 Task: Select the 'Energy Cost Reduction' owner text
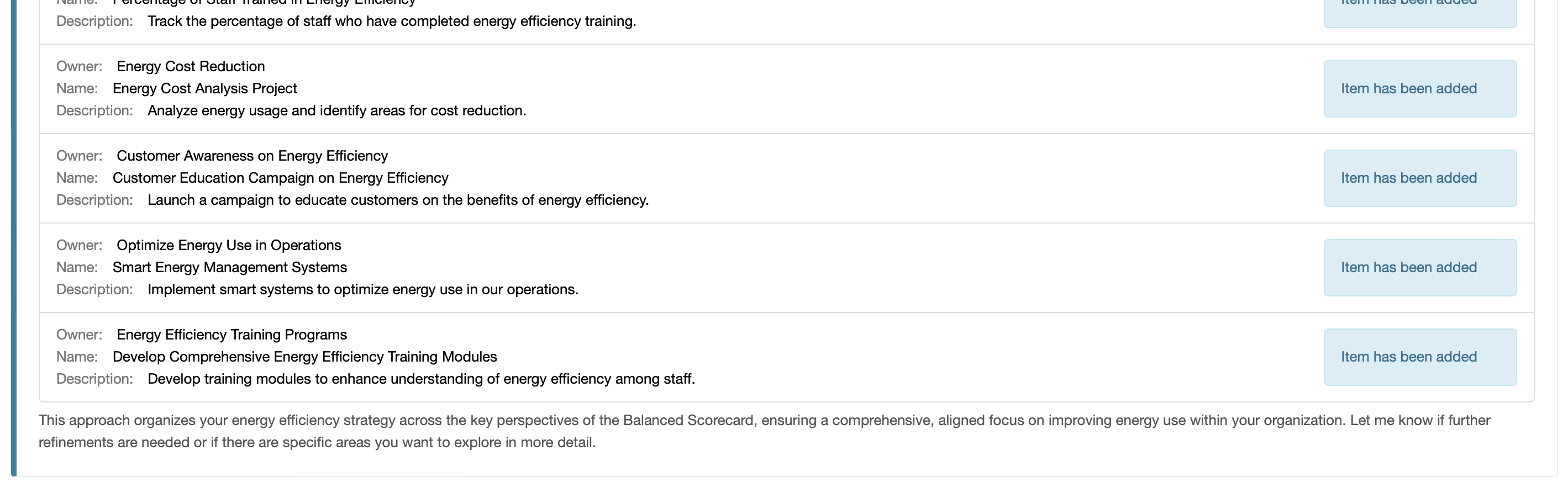coord(191,66)
